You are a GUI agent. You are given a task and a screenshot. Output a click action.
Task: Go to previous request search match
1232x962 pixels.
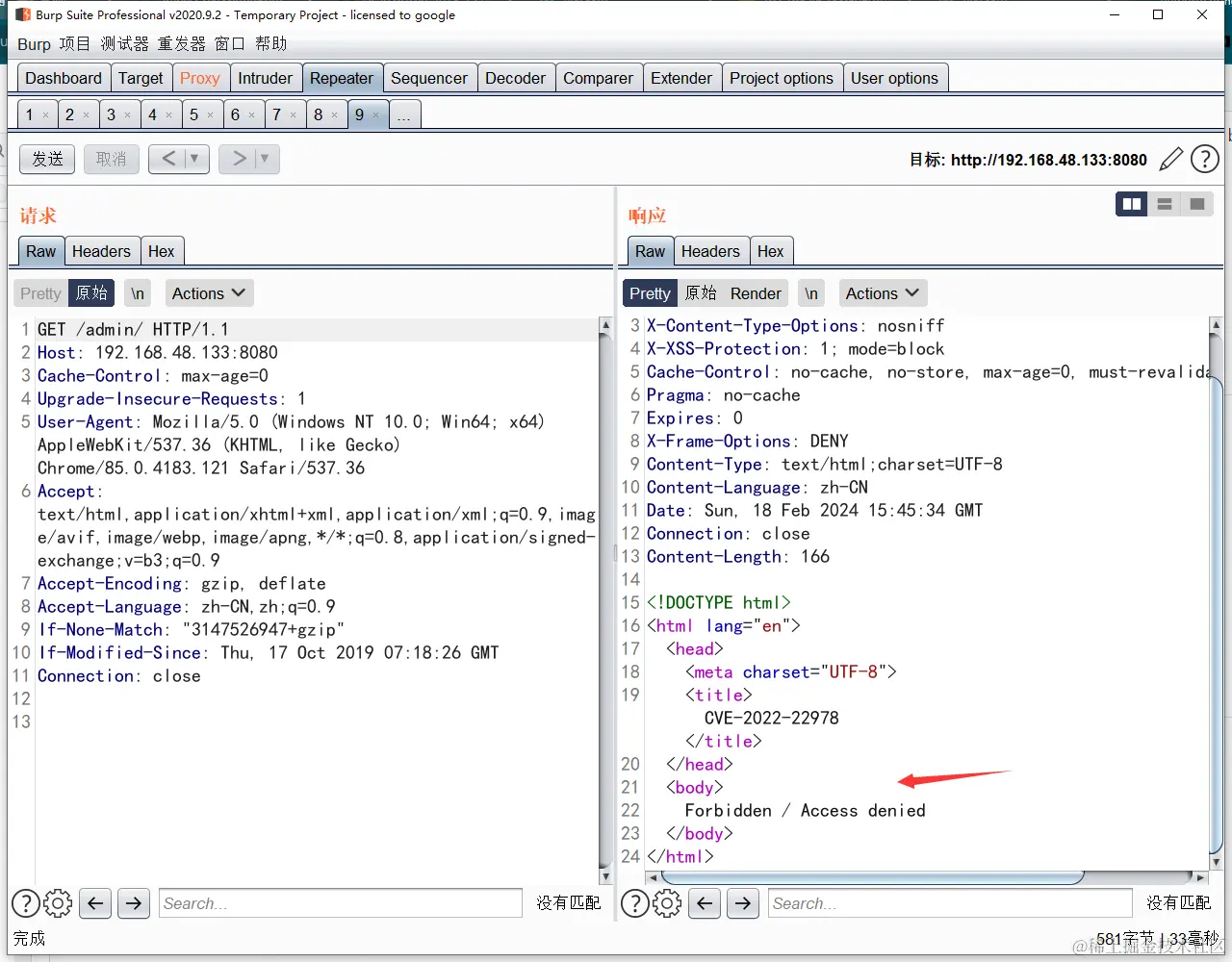(95, 903)
